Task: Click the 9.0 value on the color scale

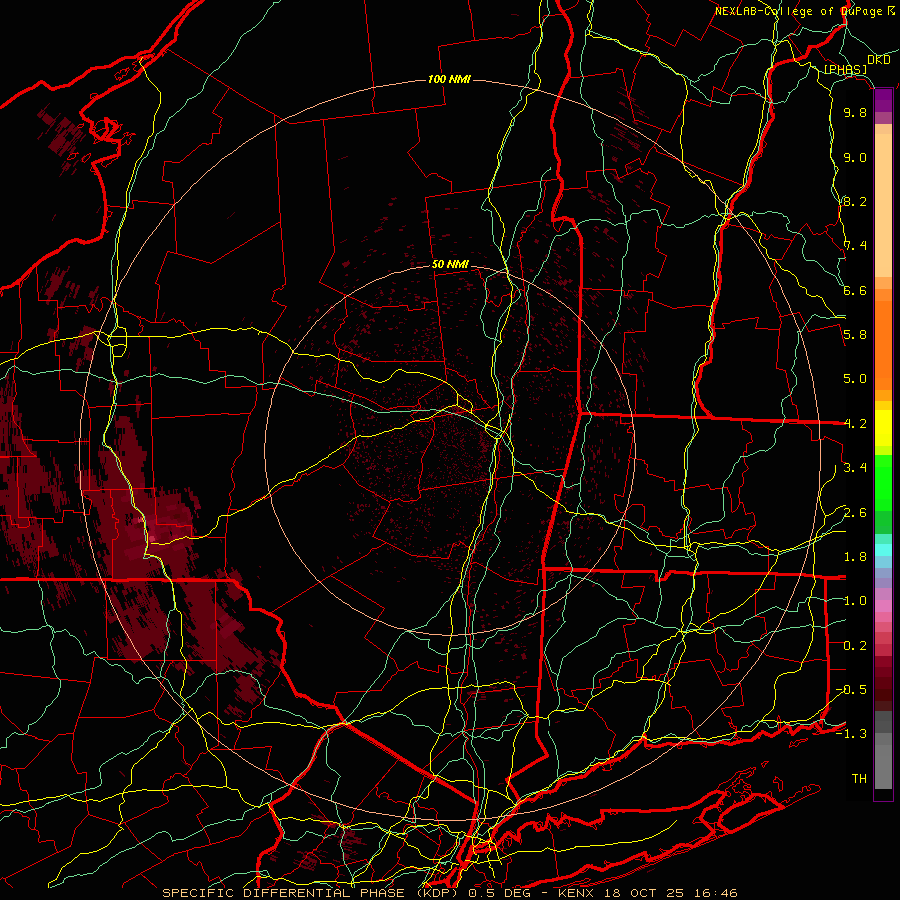Action: click(855, 158)
